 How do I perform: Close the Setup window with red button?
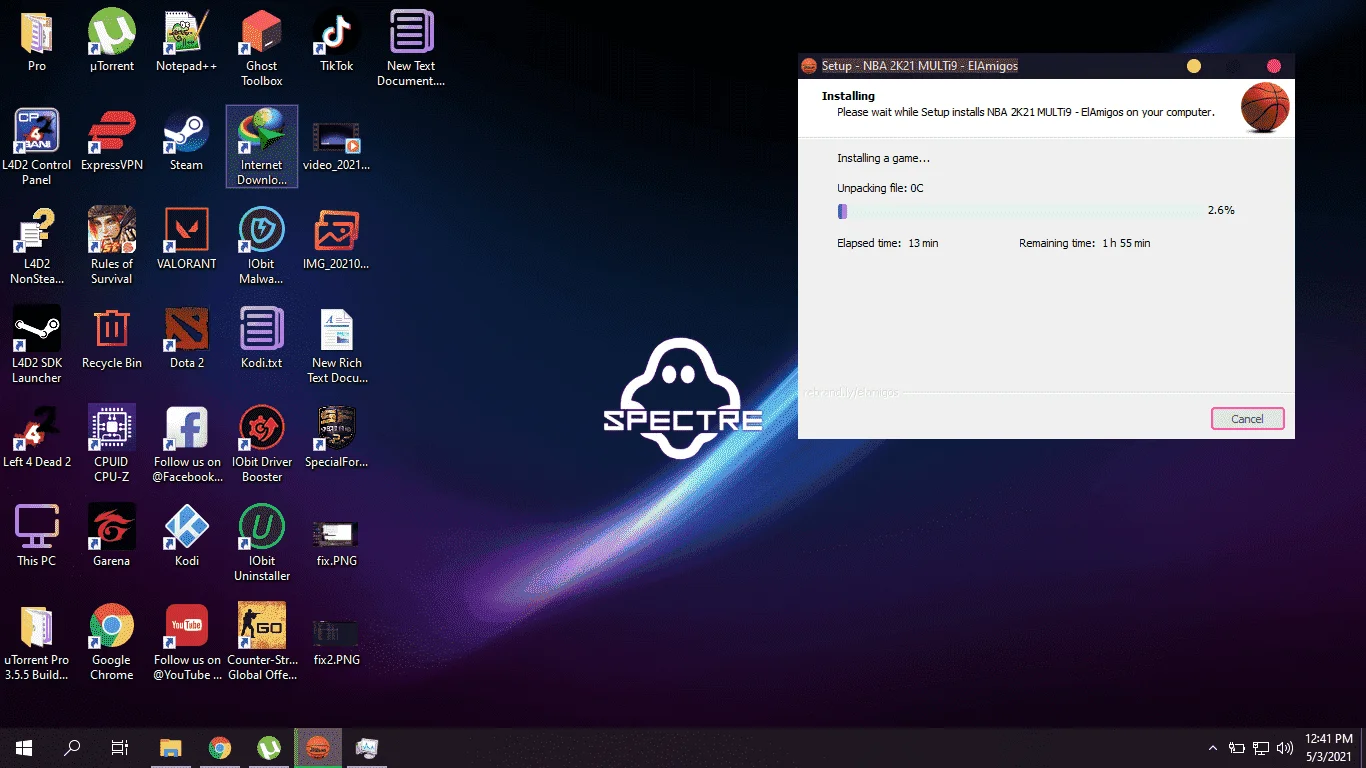point(1274,66)
